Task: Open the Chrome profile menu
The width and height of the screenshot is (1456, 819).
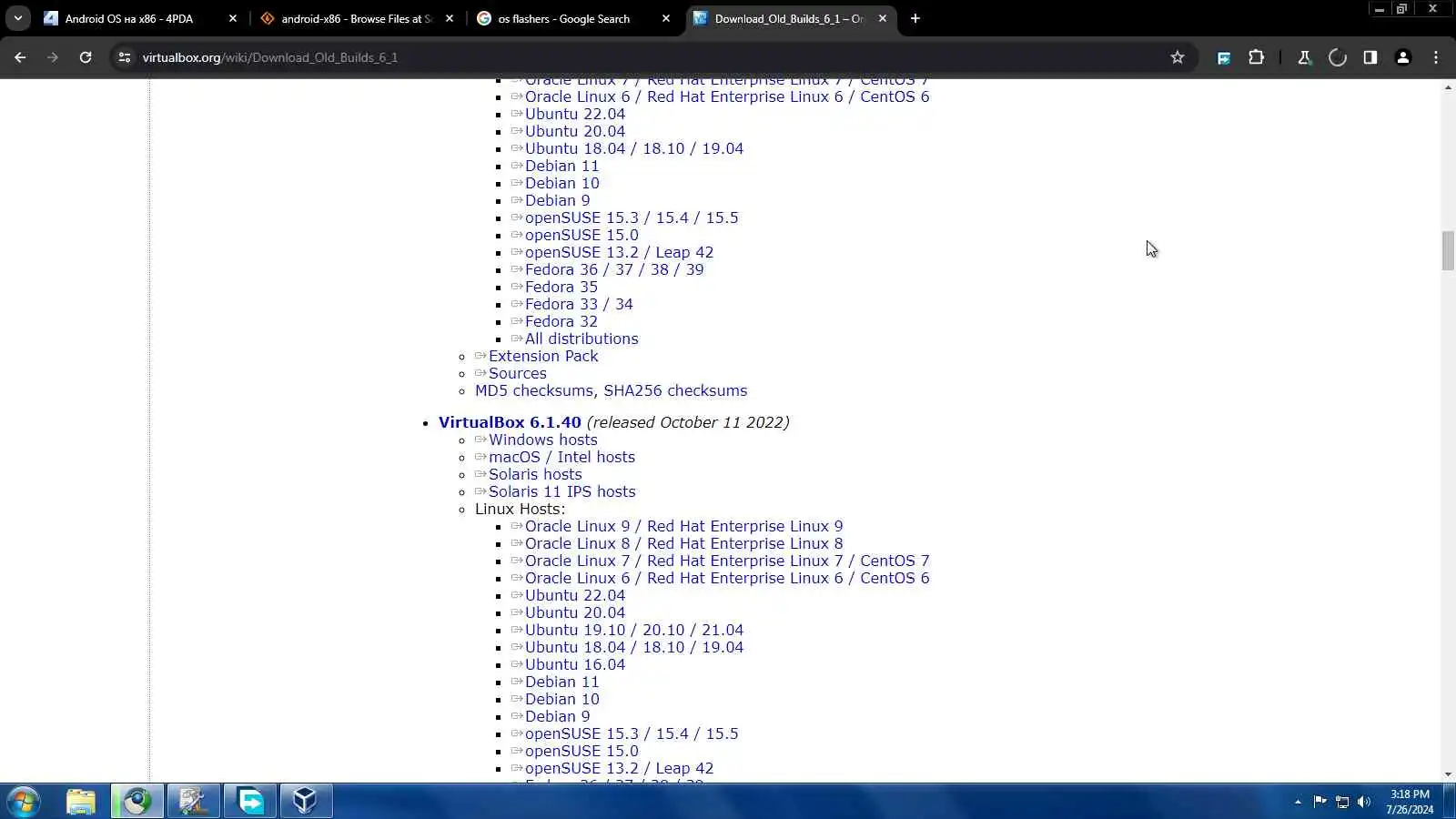Action: 1403,57
